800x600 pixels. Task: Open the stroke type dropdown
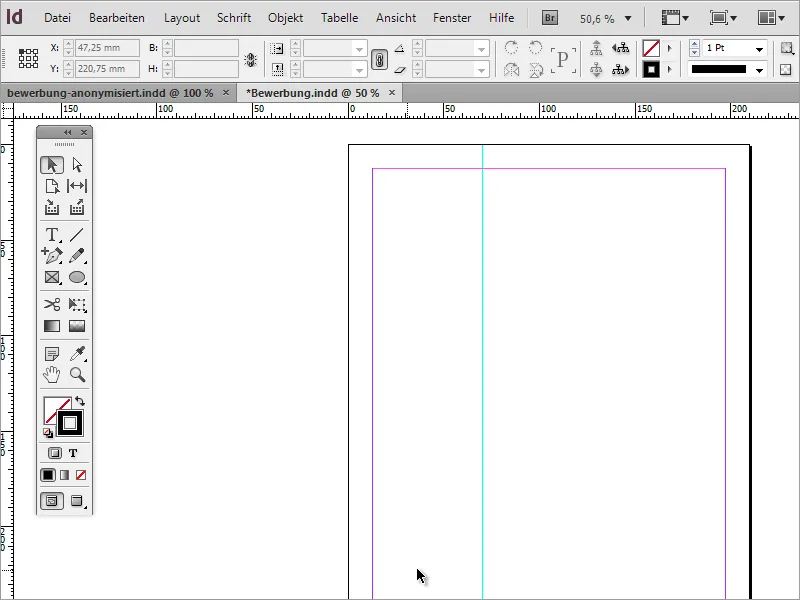coord(759,70)
